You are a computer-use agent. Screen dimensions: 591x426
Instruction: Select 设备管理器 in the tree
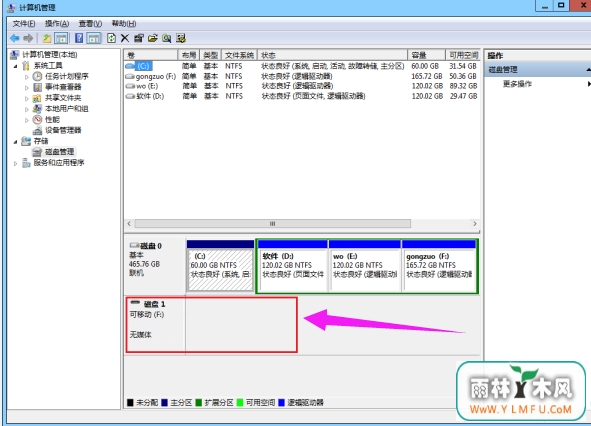point(63,130)
